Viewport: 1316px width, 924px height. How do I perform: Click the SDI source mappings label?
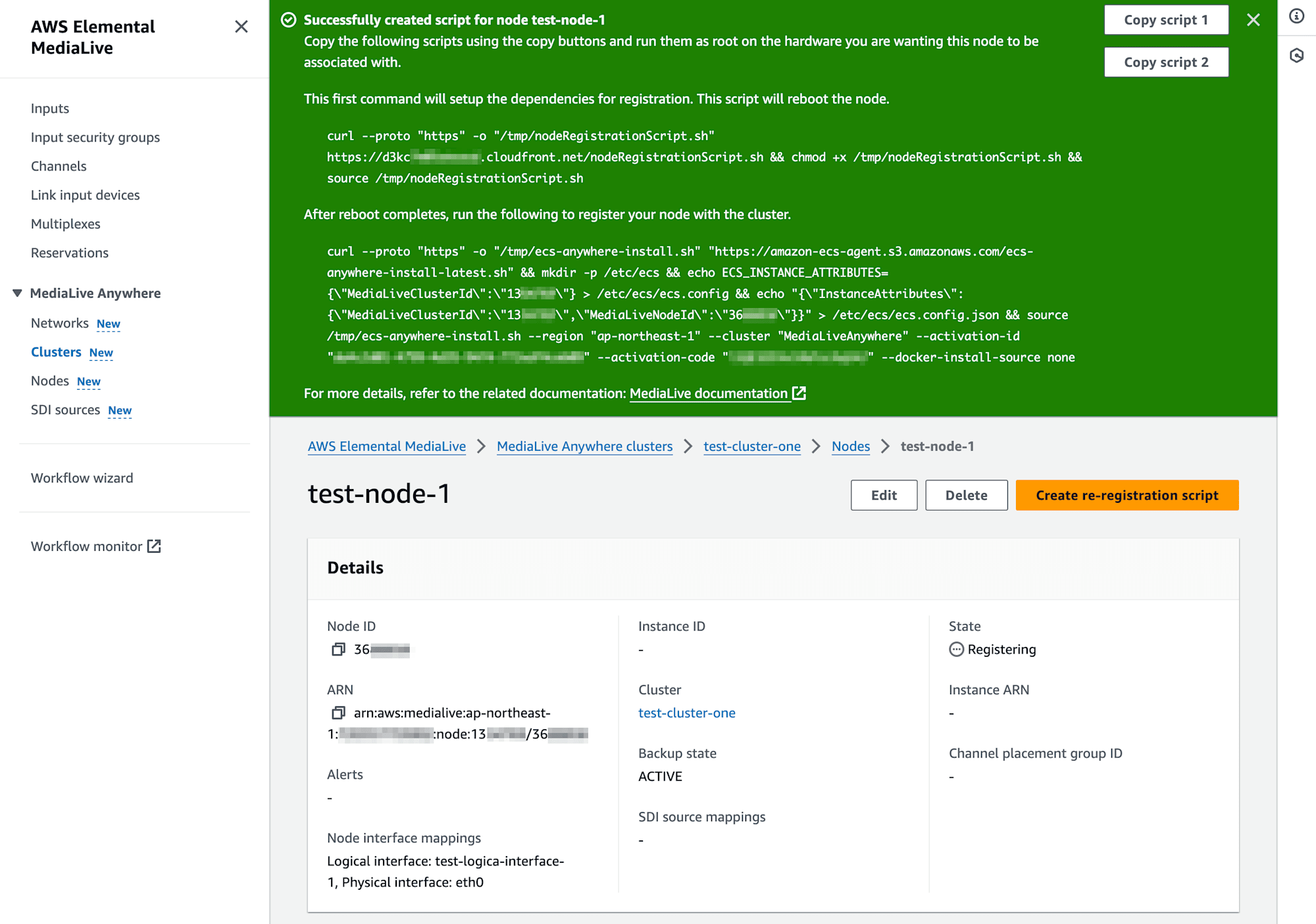click(702, 817)
